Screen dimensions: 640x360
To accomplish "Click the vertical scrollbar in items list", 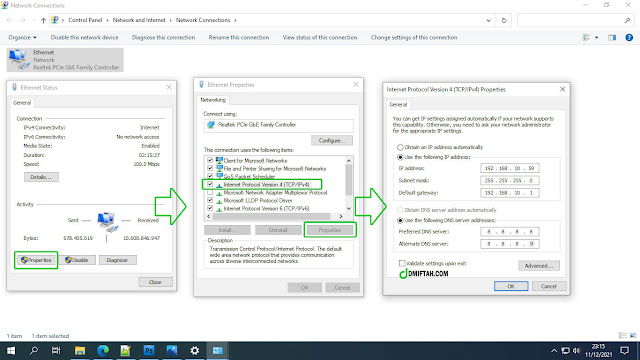I will click(349, 180).
